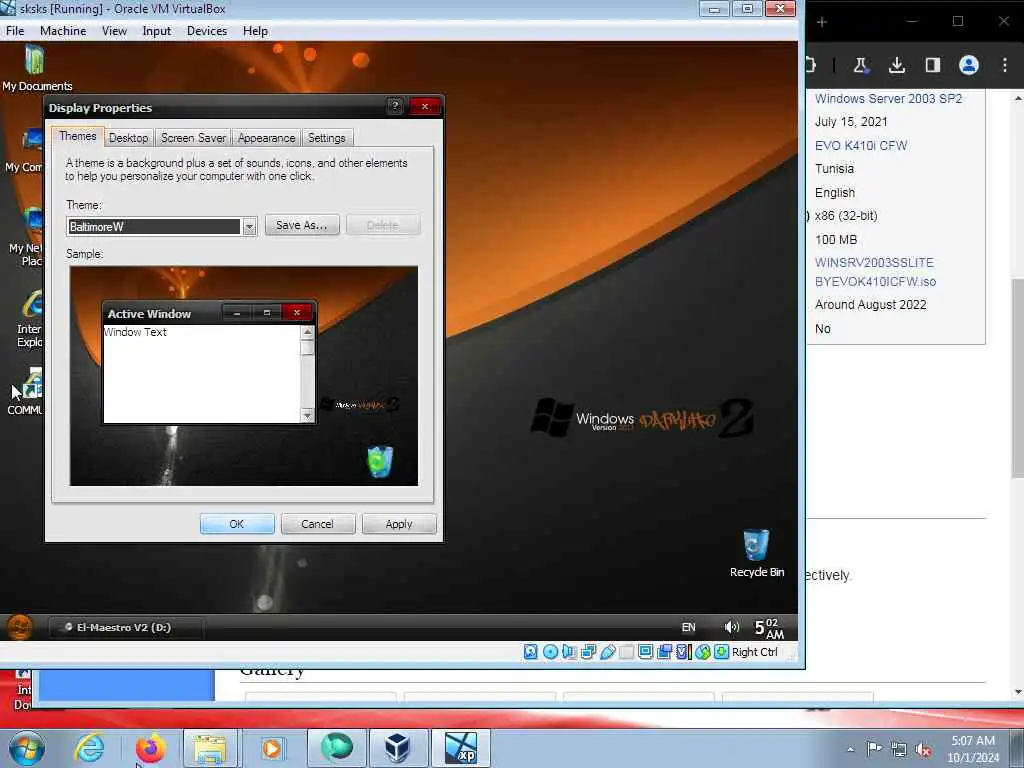Click the Save As... button

[302, 225]
